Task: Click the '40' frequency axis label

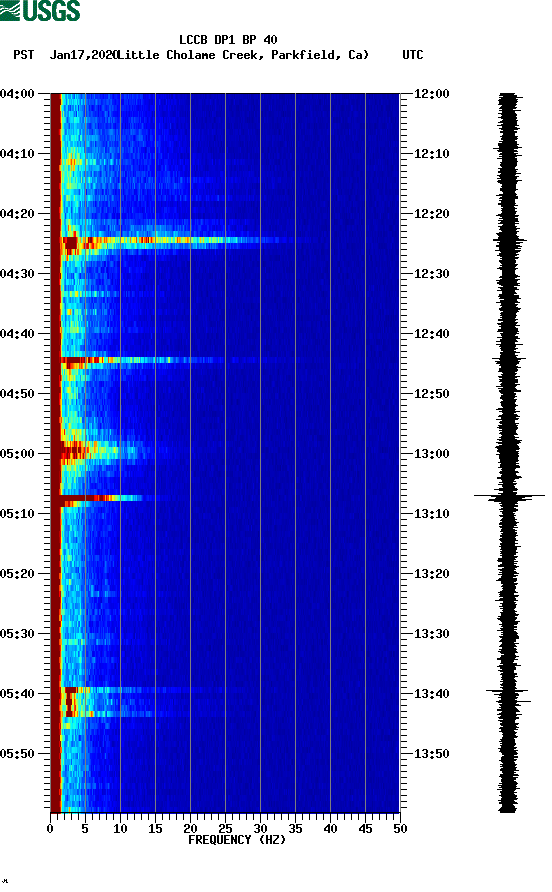Action: (331, 829)
